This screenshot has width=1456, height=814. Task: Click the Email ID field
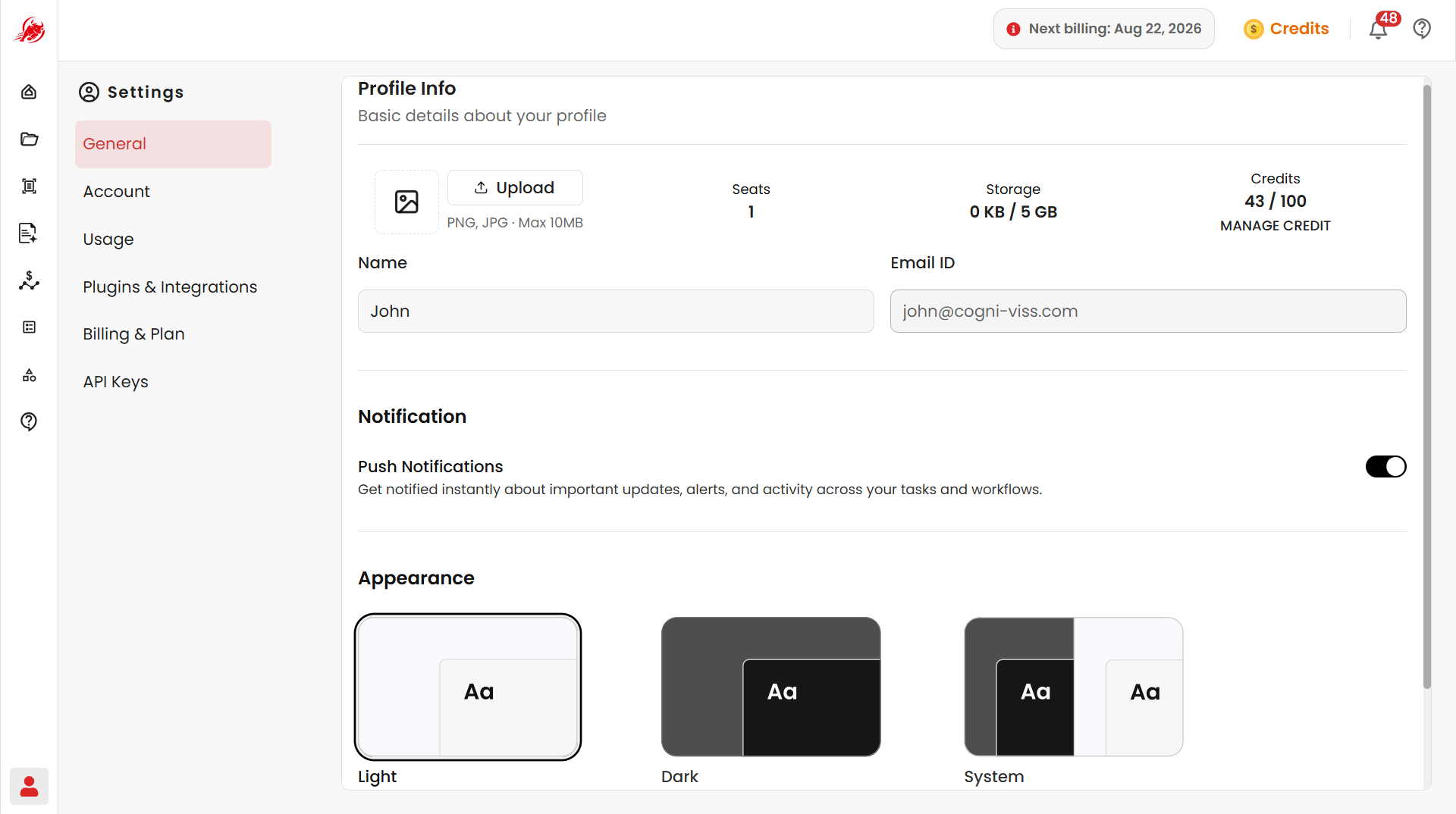tap(1148, 311)
